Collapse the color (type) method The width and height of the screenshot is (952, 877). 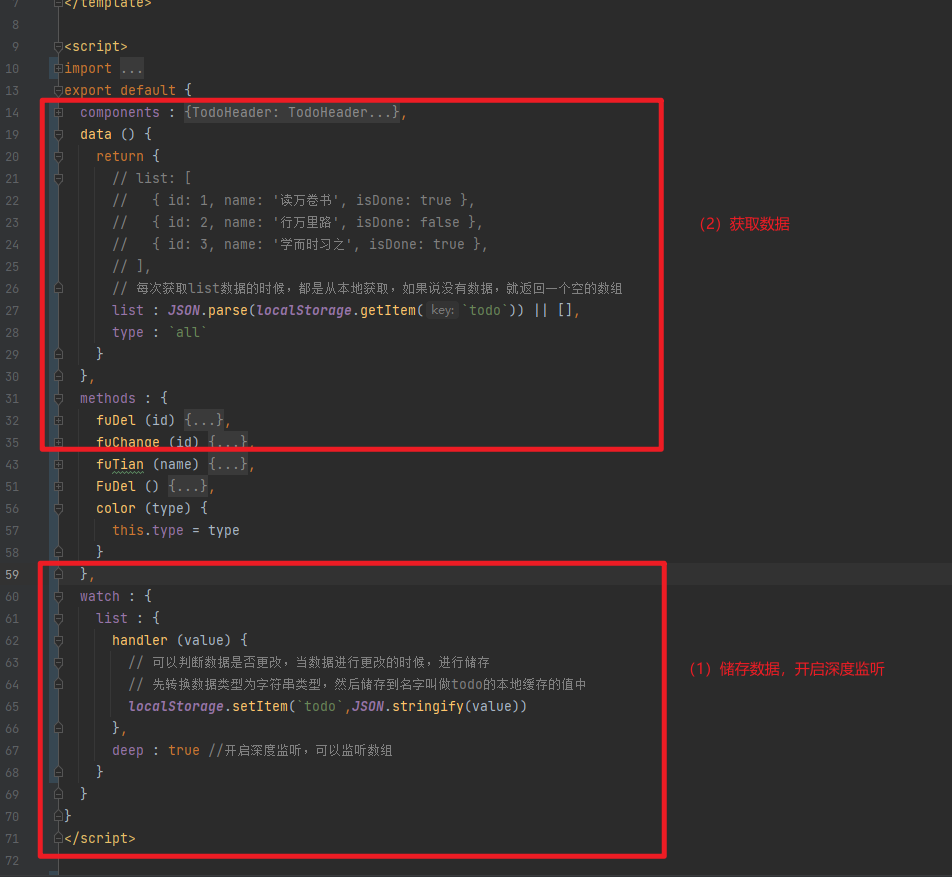[x=58, y=508]
